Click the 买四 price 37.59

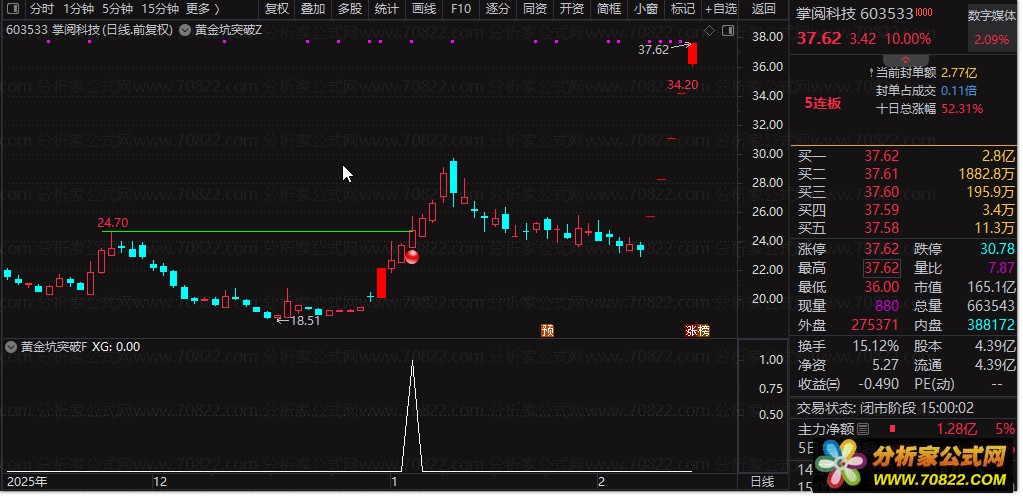pyautogui.click(x=881, y=209)
